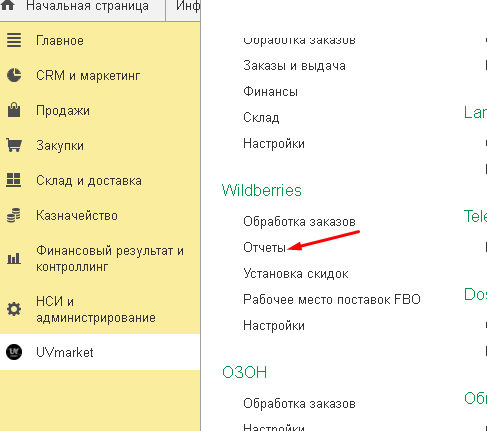Click the shopping bag icon for Продажи
487x431 pixels.
[14, 110]
